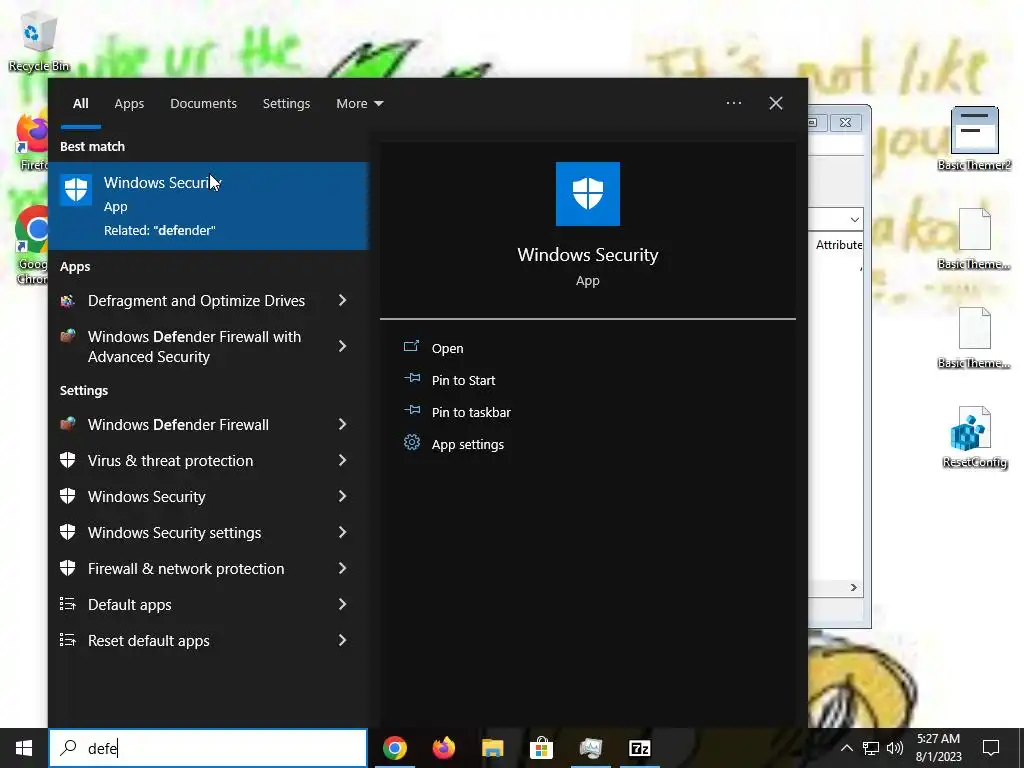Open File Explorer from the taskbar
This screenshot has width=1024, height=768.
[x=493, y=748]
